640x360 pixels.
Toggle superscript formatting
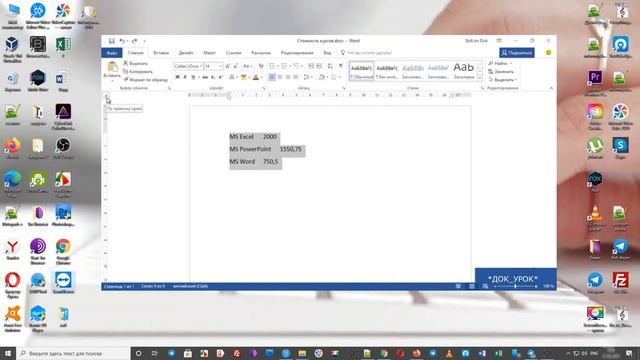[220, 77]
